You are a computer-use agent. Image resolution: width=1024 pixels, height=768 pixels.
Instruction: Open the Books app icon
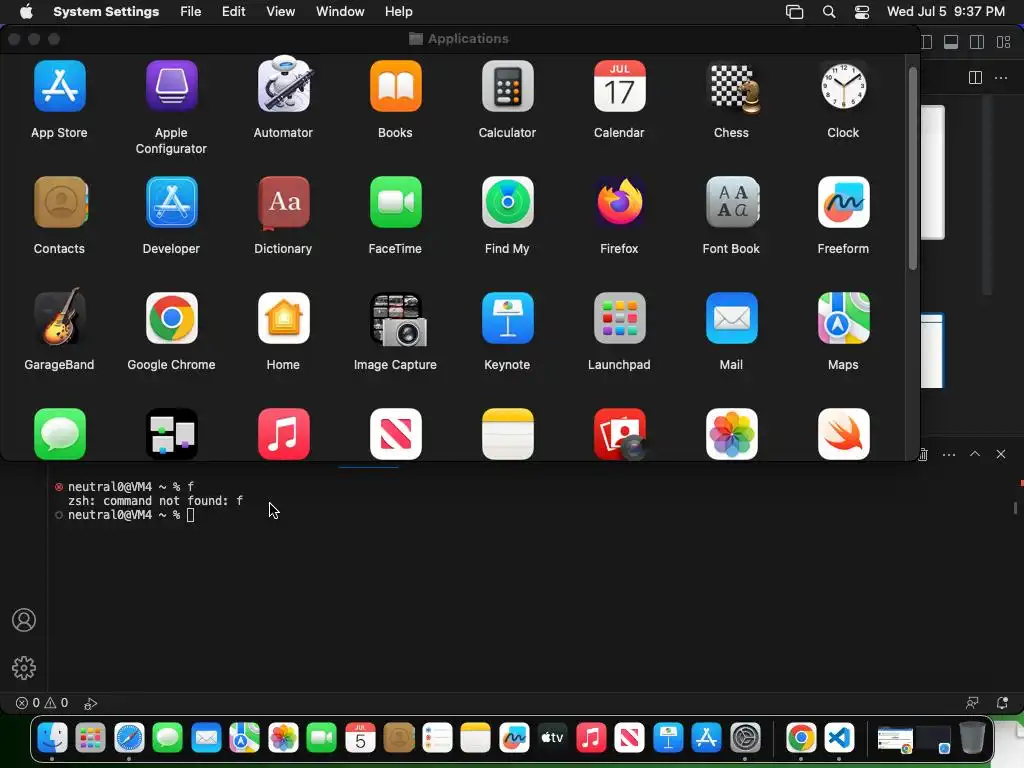pyautogui.click(x=396, y=86)
